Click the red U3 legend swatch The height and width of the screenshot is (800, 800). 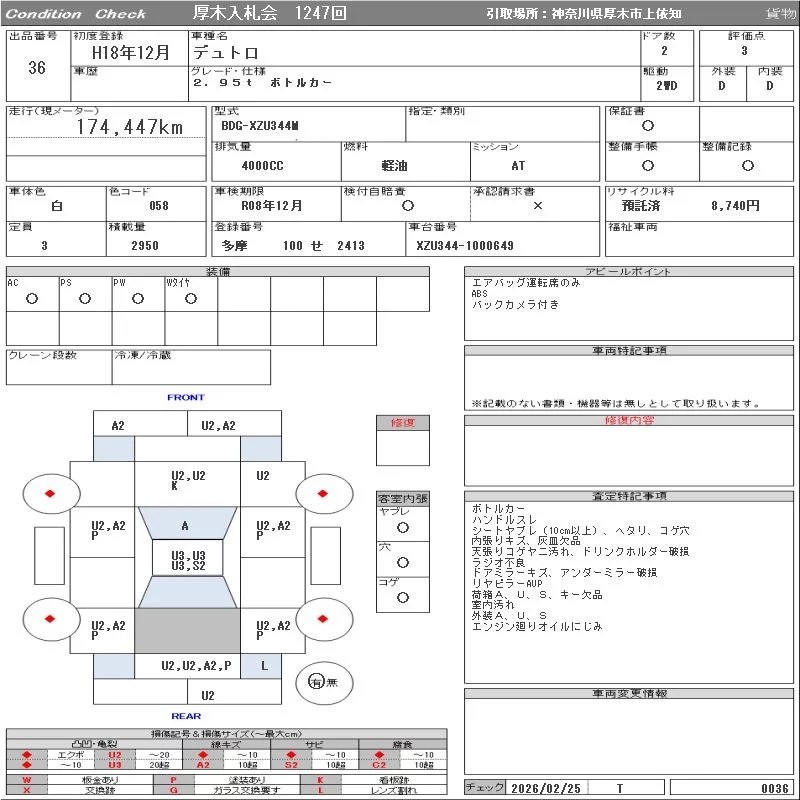pyautogui.click(x=115, y=765)
